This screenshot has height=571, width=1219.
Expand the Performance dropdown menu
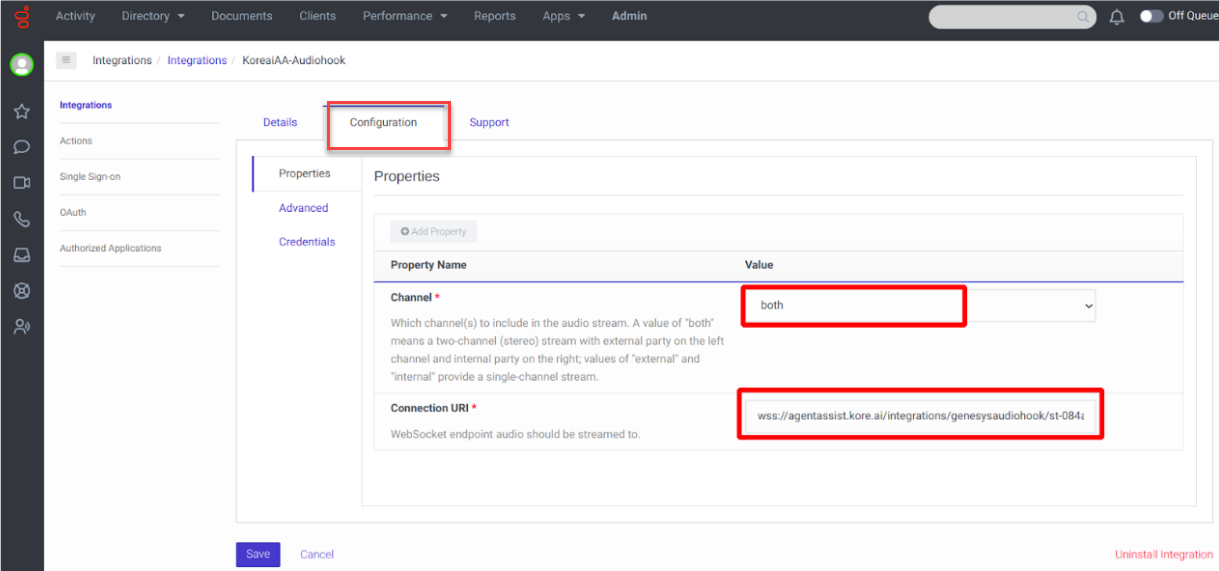click(x=405, y=16)
